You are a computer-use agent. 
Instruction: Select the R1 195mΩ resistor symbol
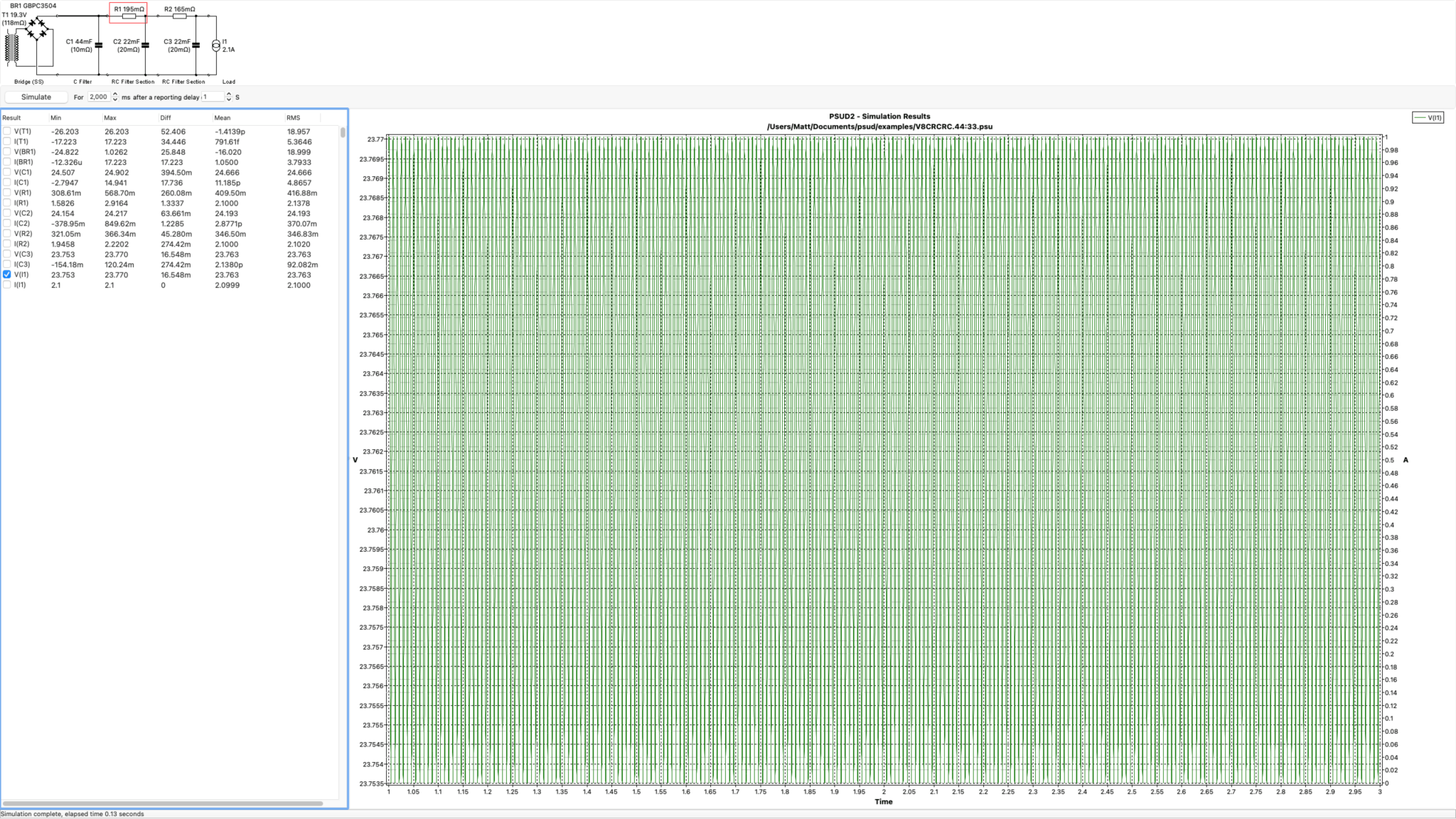[x=129, y=16]
